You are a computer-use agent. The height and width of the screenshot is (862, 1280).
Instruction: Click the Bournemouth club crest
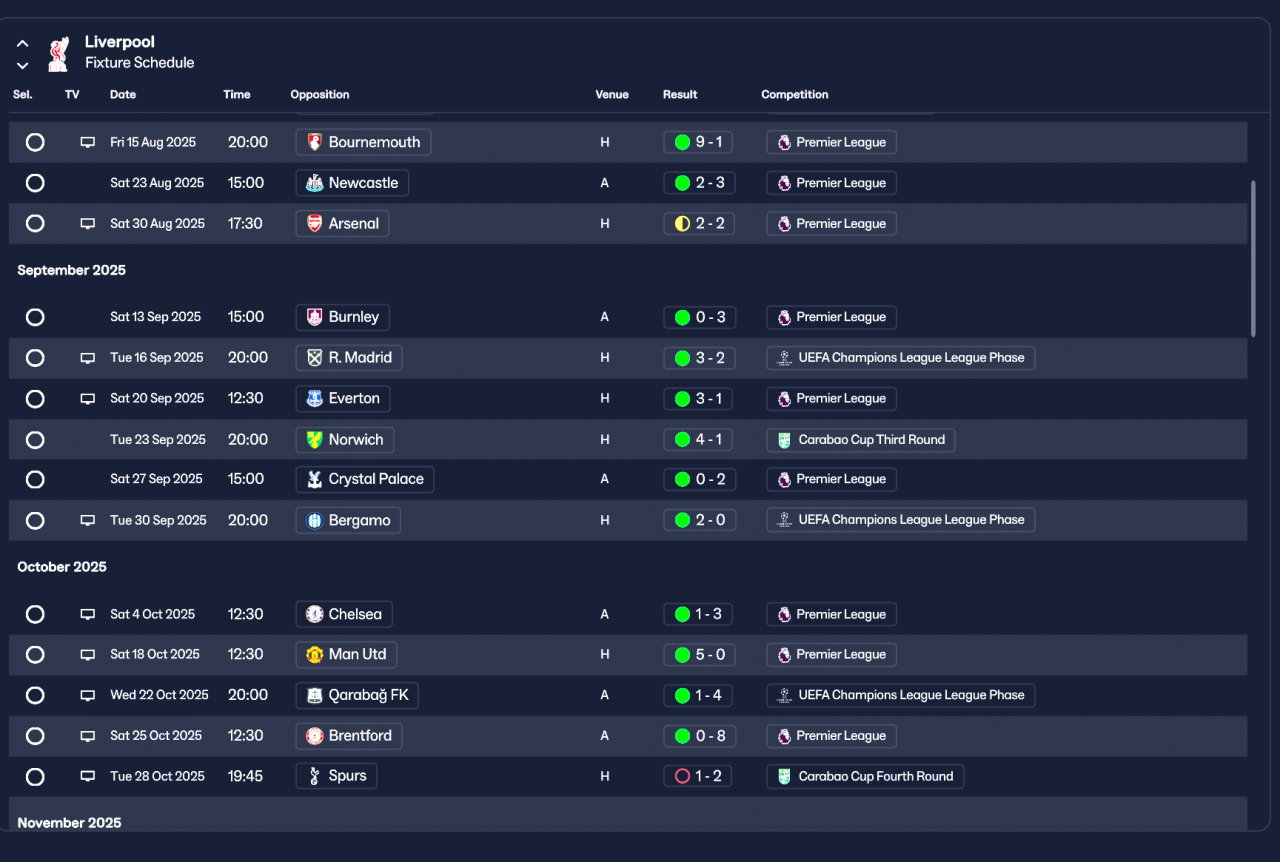(x=315, y=142)
